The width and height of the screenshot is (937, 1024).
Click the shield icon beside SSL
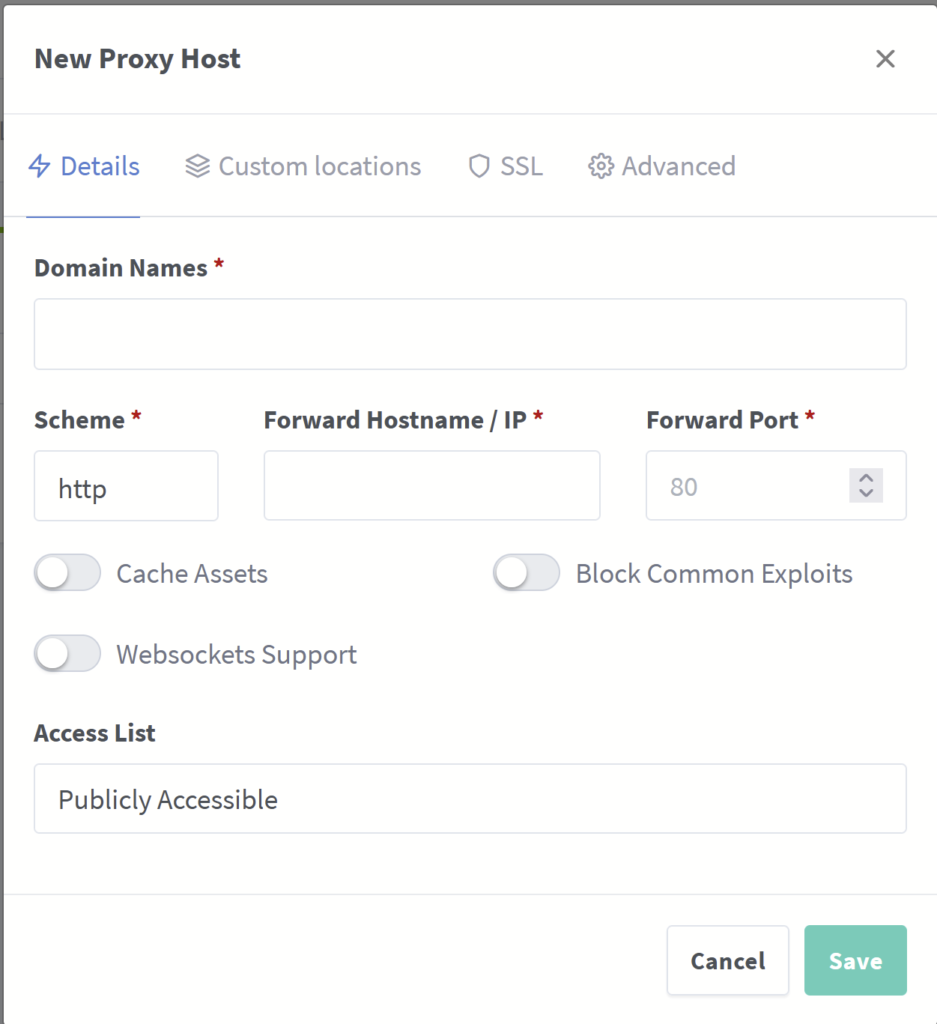(x=479, y=166)
